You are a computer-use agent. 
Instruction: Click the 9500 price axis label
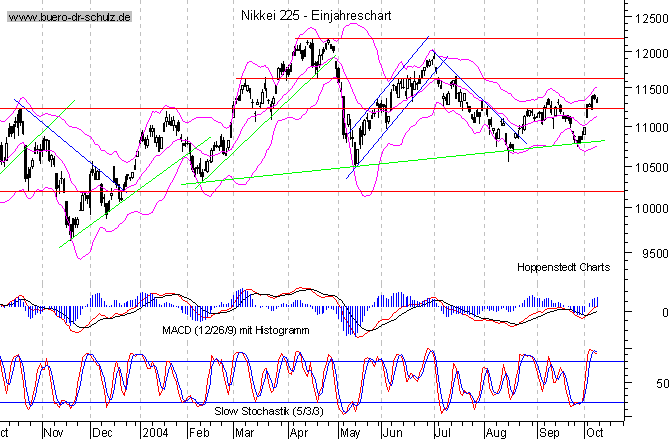647,253
